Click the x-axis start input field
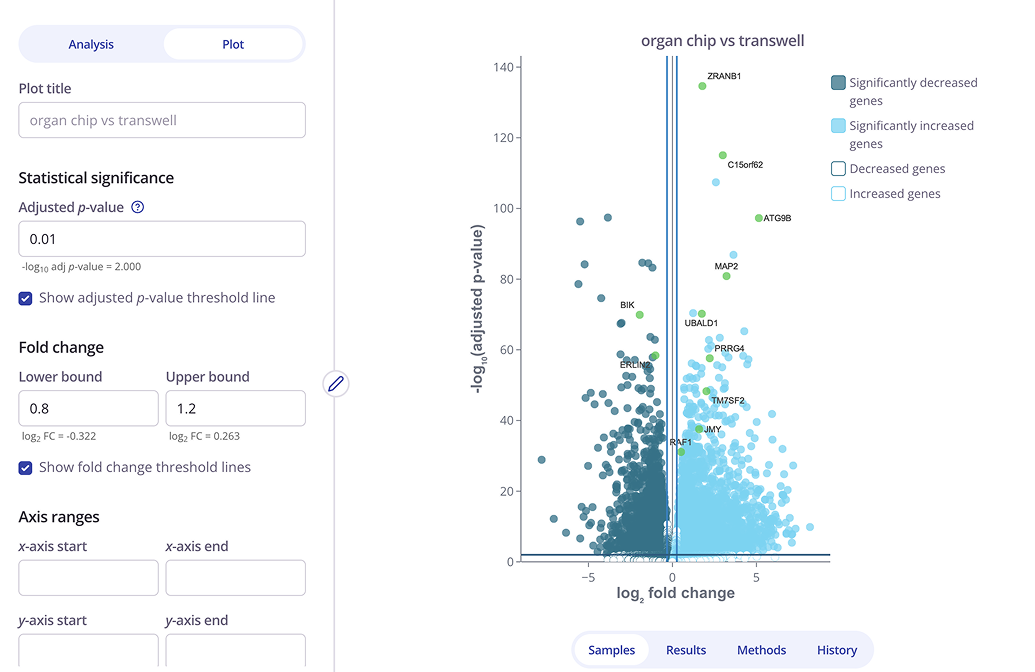 pyautogui.click(x=88, y=577)
